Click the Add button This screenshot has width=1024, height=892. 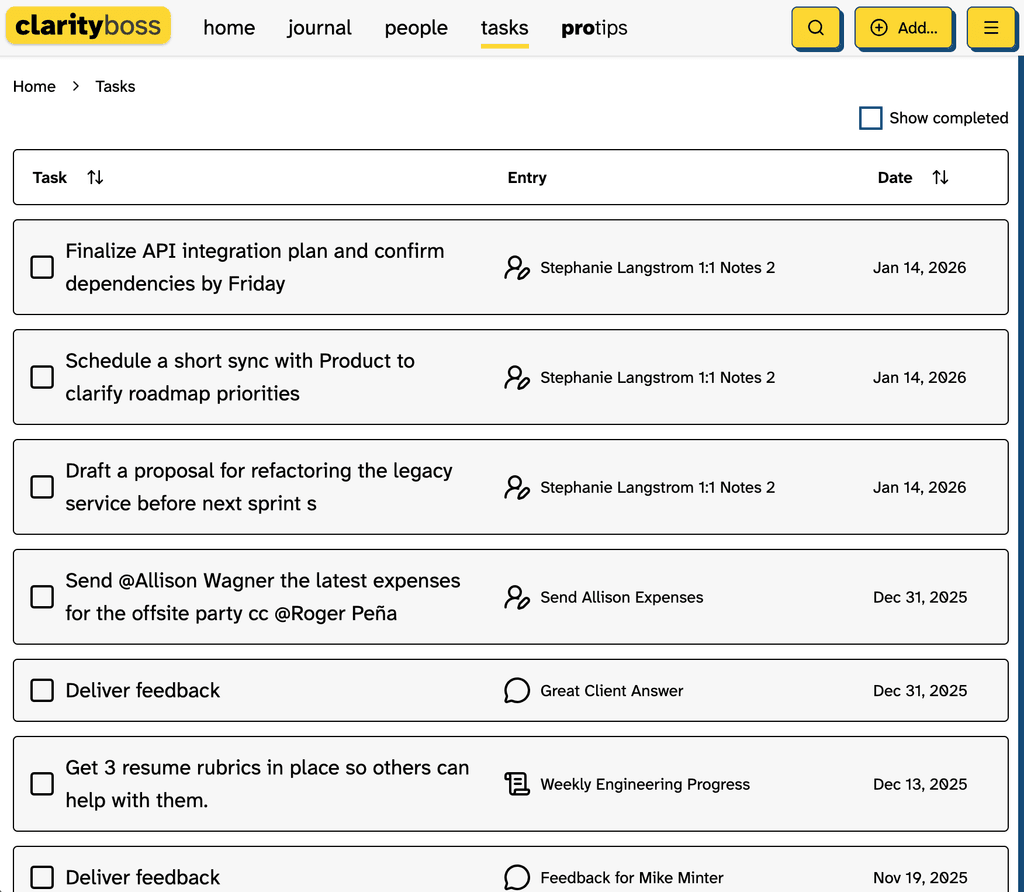[904, 28]
